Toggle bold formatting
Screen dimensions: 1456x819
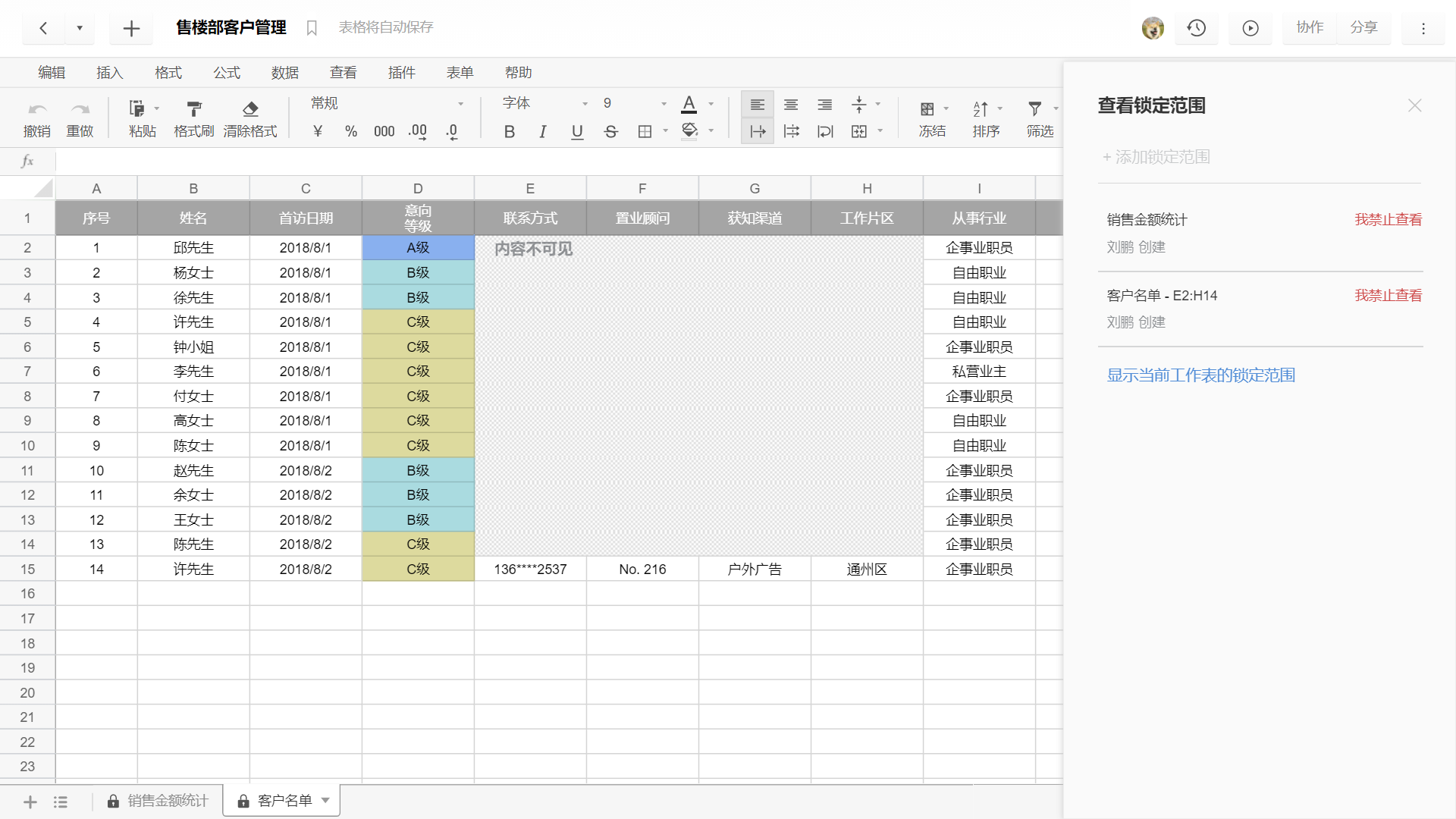(x=509, y=132)
